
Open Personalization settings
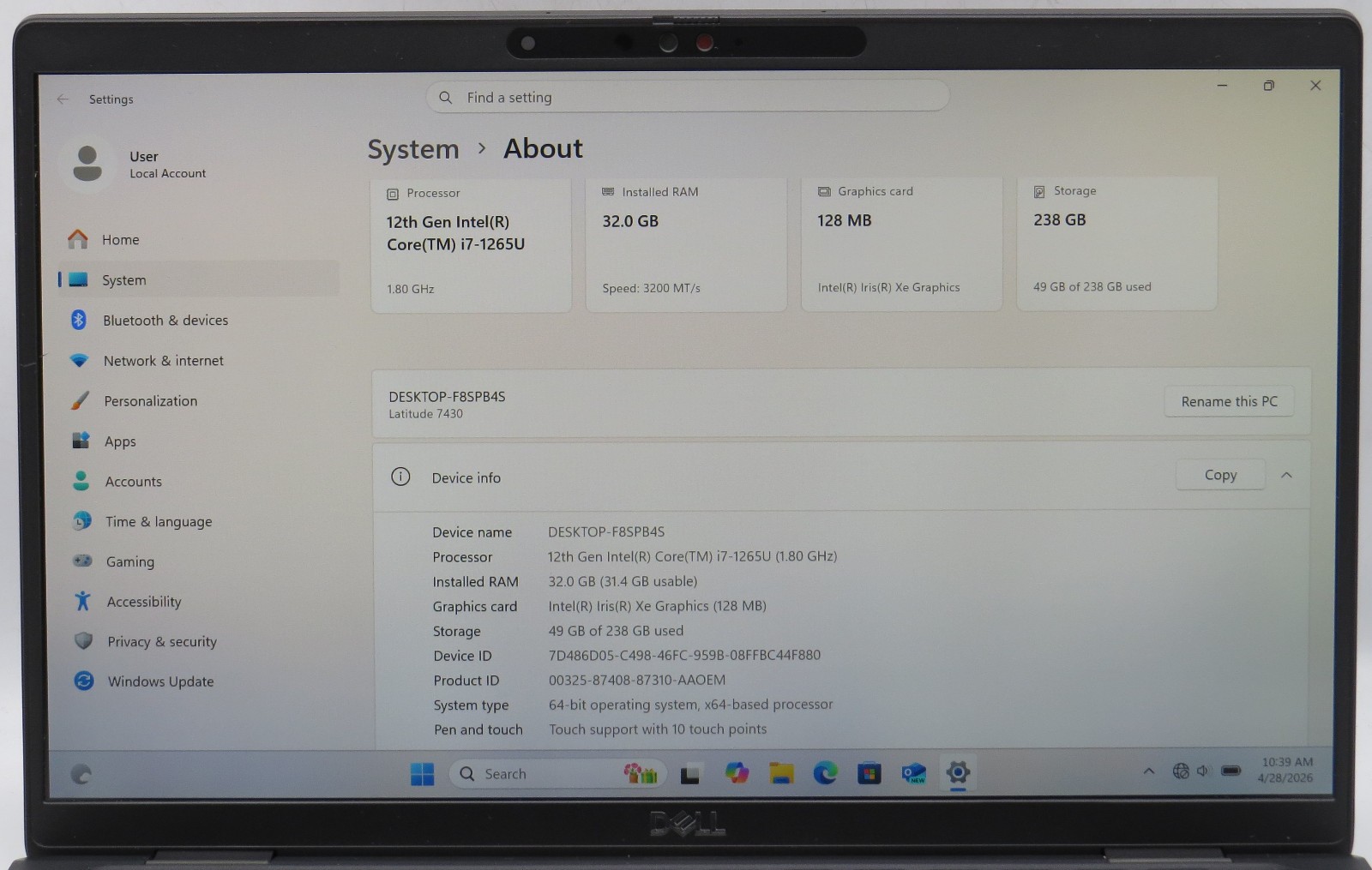(200, 400)
